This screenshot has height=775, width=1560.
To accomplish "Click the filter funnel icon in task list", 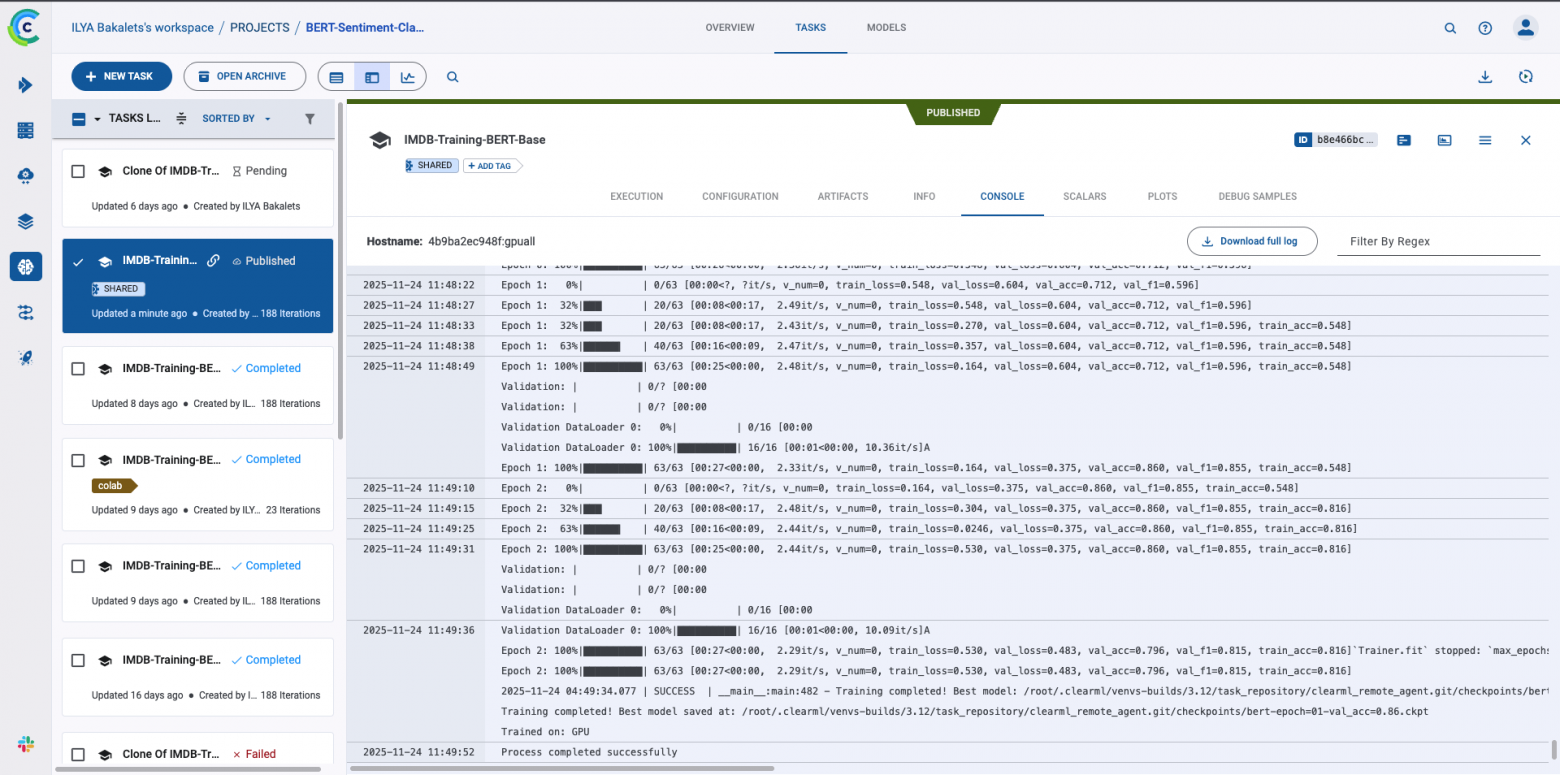I will tap(310, 119).
